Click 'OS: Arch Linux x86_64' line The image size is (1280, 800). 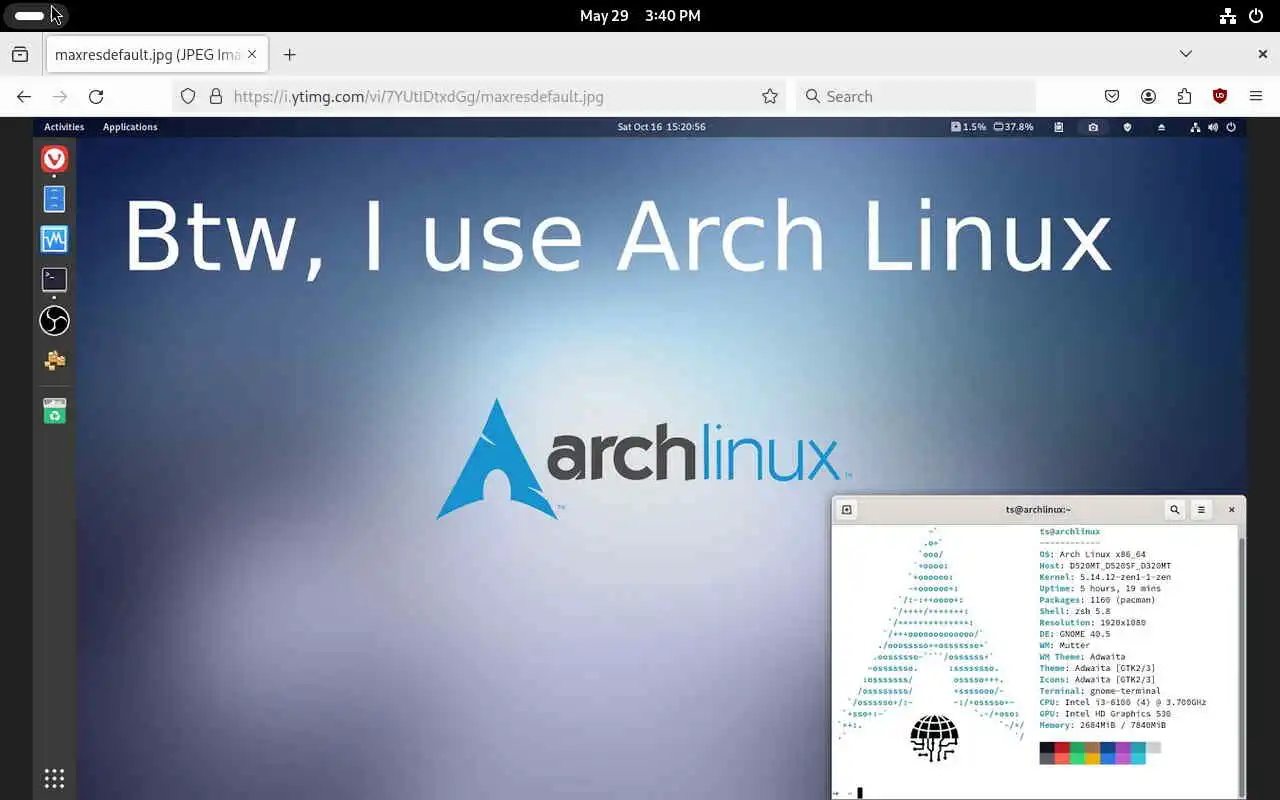coord(1092,554)
